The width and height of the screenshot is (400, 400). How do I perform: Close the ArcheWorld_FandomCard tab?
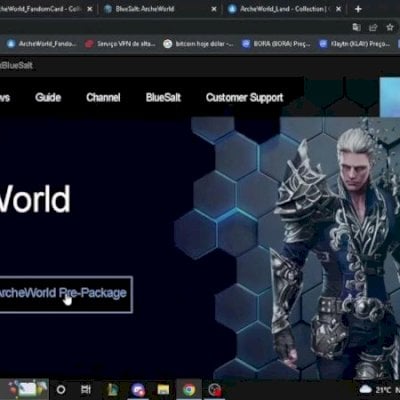(90, 9)
